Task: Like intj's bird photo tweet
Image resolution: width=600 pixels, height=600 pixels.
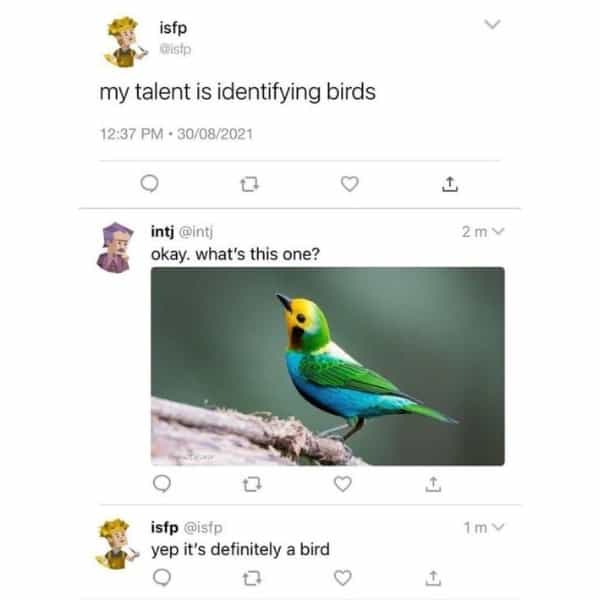Action: click(x=343, y=484)
